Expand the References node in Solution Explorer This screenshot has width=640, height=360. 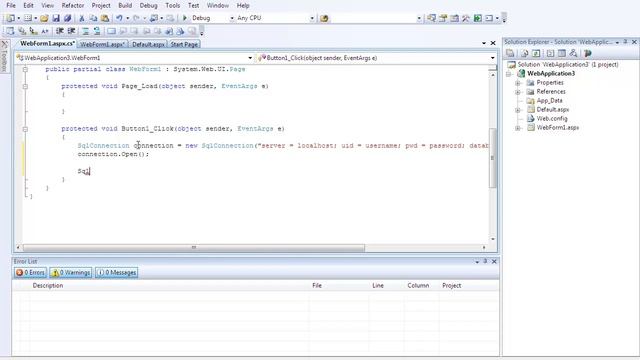tap(518, 92)
